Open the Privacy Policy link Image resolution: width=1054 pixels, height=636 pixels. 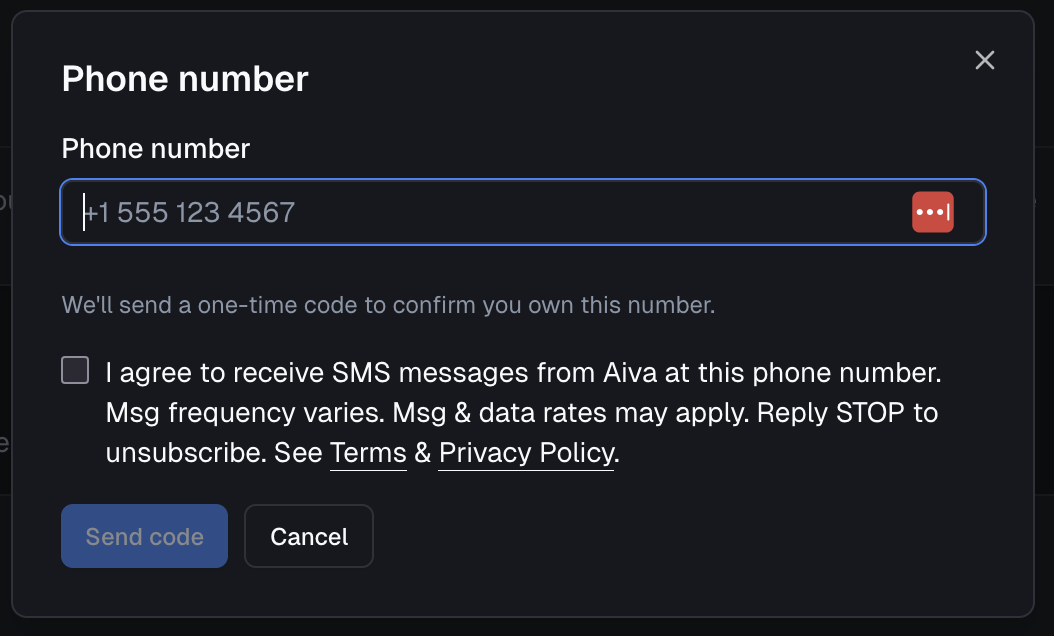[526, 453]
